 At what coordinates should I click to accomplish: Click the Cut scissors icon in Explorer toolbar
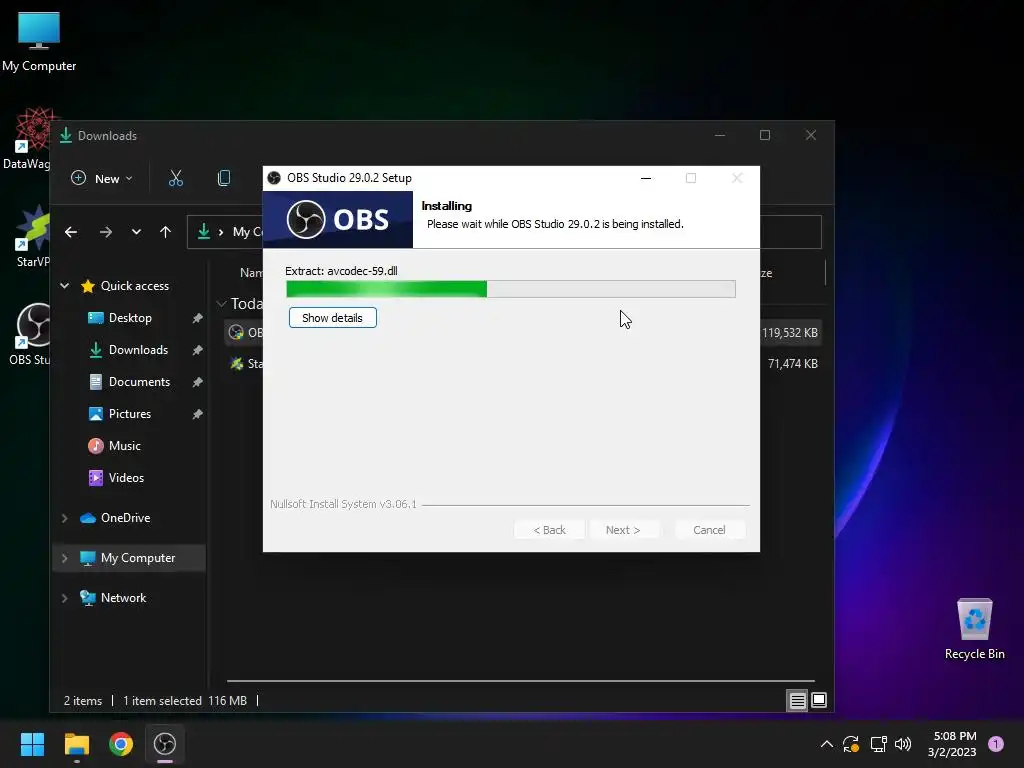176,178
